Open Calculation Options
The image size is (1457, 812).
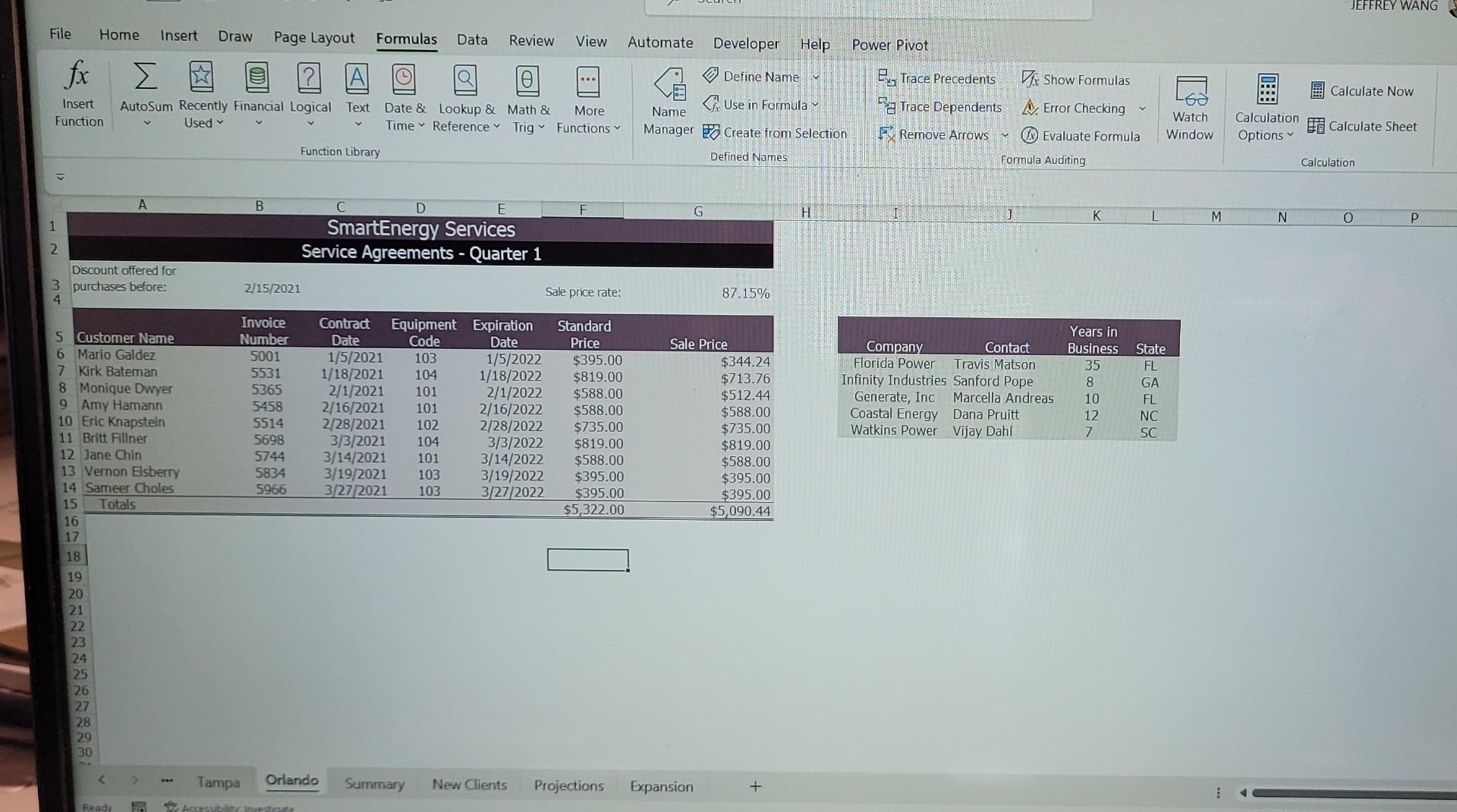1266,108
